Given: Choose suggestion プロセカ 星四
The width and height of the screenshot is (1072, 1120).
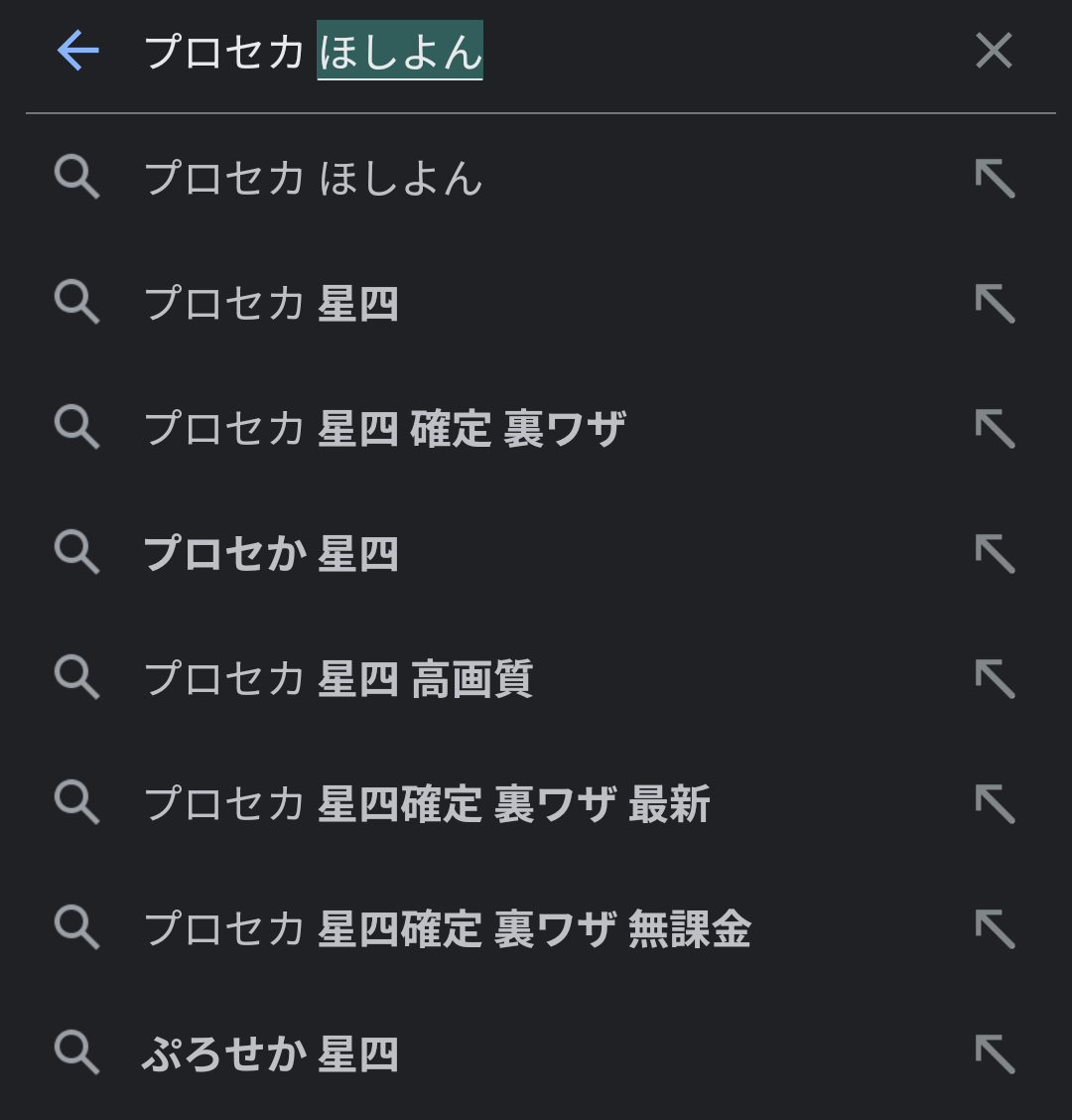Looking at the screenshot, I should coord(272,304).
